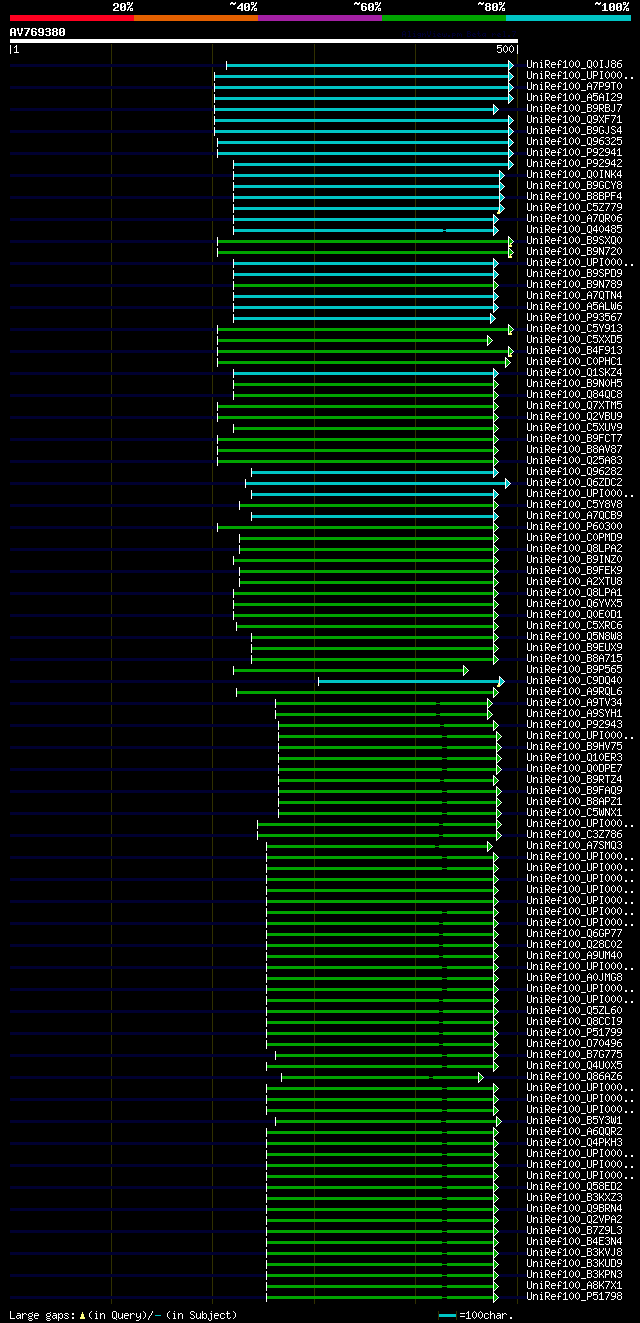
Task: Click the cyan ~100% identity legend segment
Action: tap(568, 18)
